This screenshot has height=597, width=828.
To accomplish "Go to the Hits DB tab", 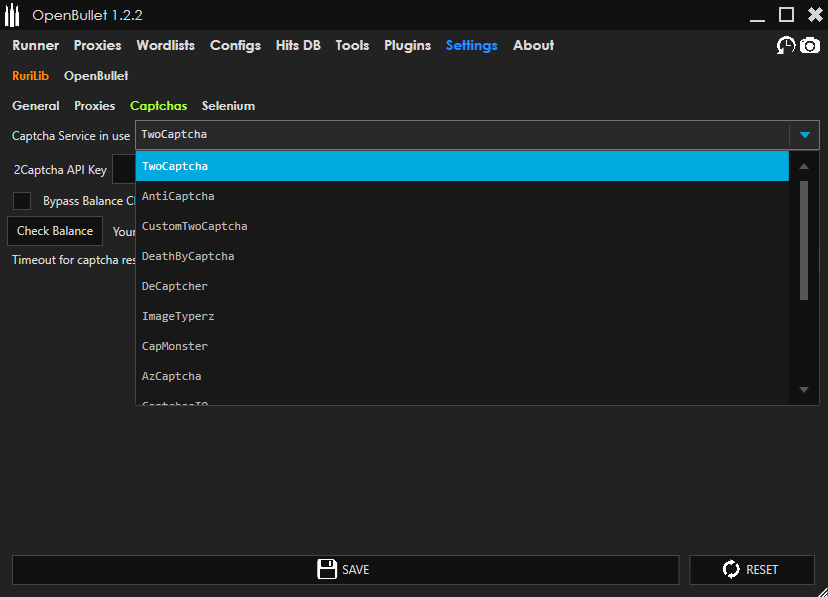I will 298,45.
